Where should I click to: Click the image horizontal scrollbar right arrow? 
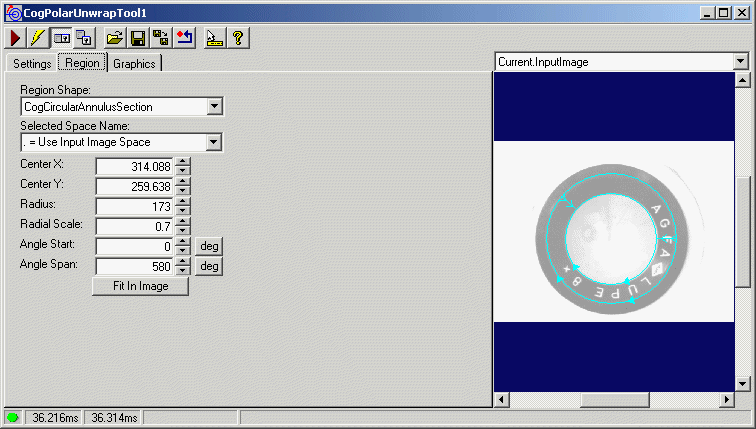click(x=727, y=400)
